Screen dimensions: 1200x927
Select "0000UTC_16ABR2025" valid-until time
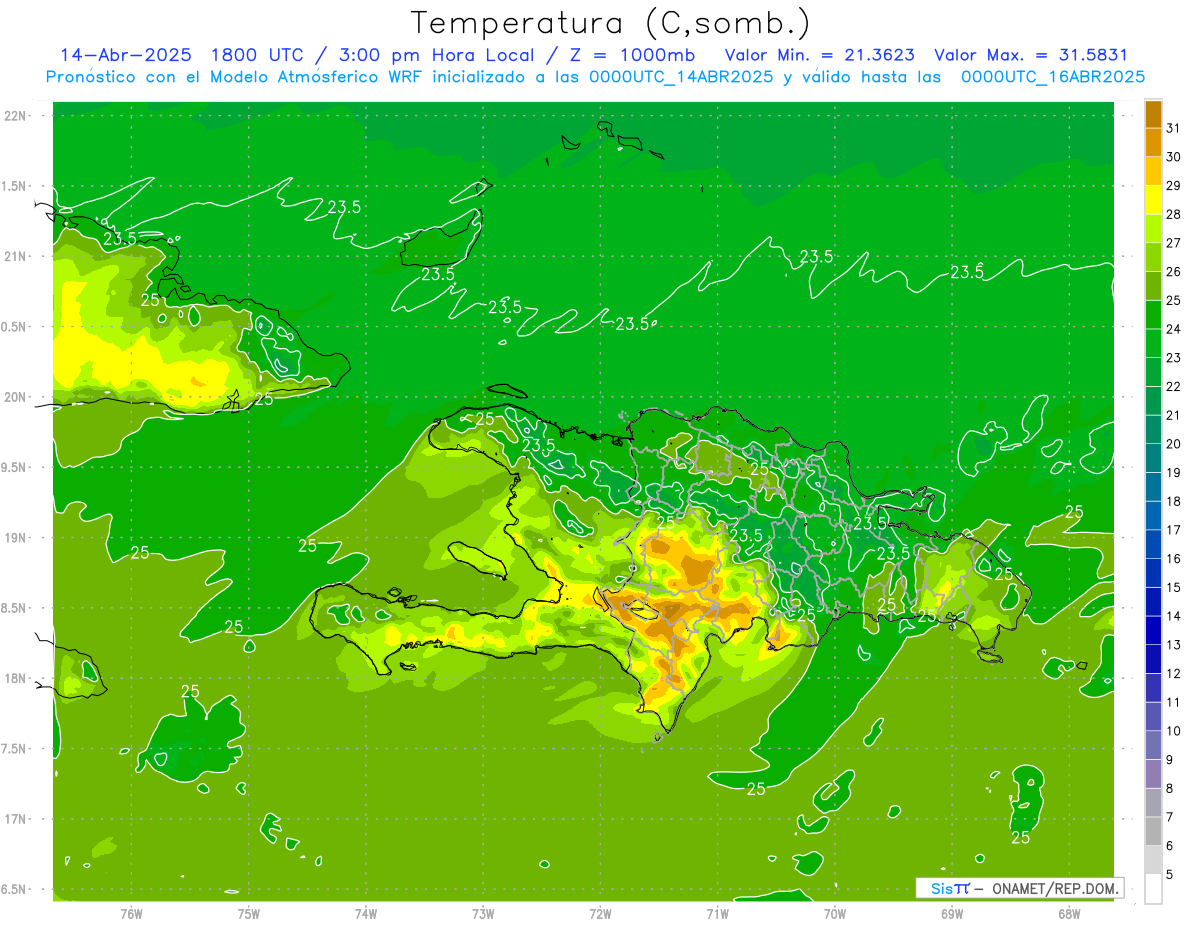(x=1053, y=77)
